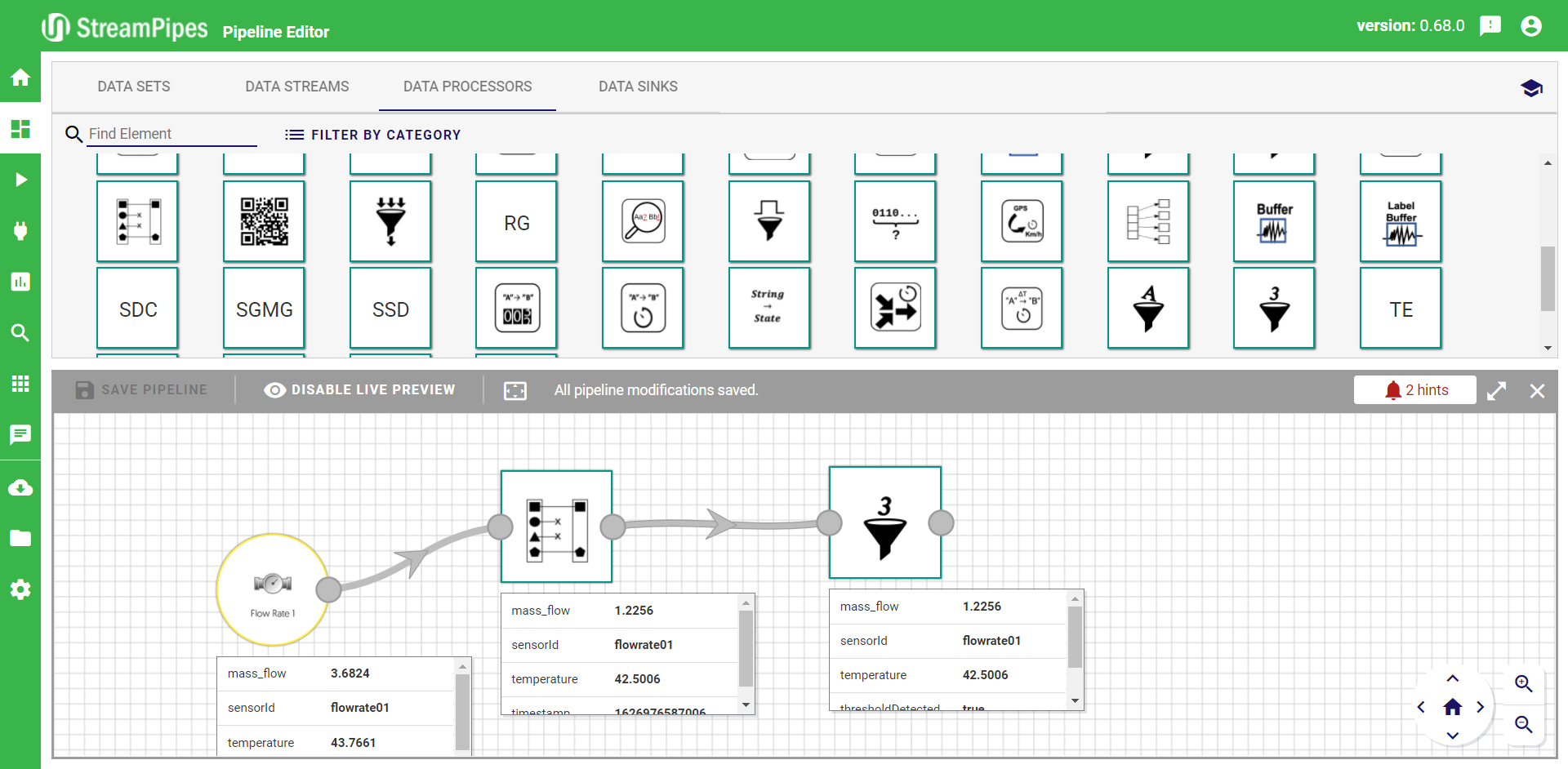Select the QR code processor icon
The width and height of the screenshot is (1568, 769).
pyautogui.click(x=264, y=221)
